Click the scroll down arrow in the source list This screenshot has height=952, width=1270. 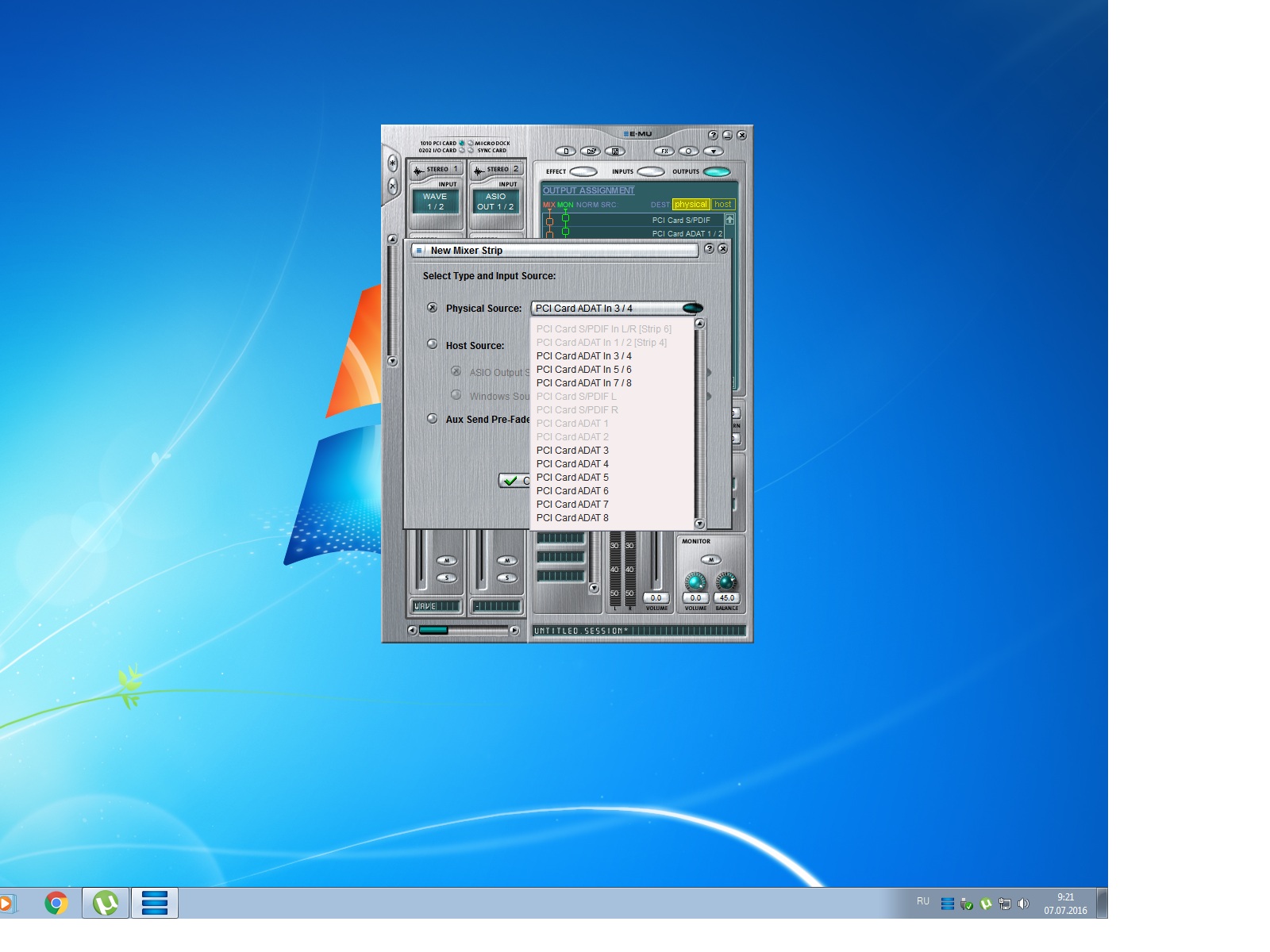[x=699, y=524]
